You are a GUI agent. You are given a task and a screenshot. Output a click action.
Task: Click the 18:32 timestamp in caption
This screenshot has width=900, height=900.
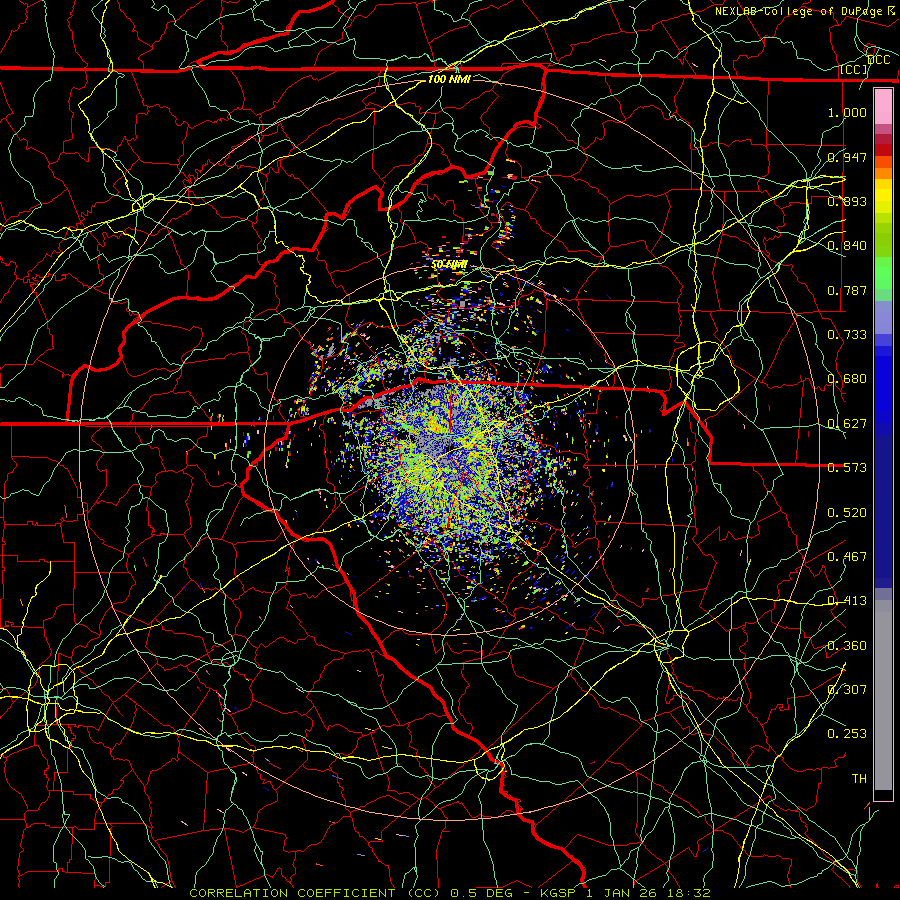click(x=689, y=893)
